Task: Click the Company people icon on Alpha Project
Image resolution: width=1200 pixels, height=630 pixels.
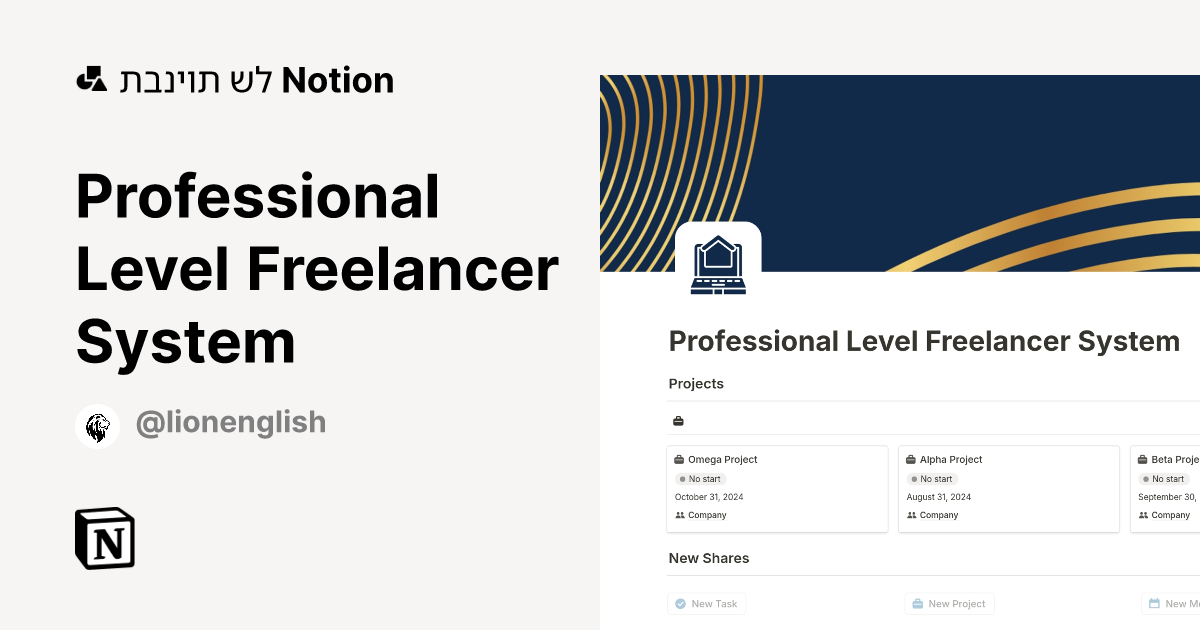Action: (911, 515)
